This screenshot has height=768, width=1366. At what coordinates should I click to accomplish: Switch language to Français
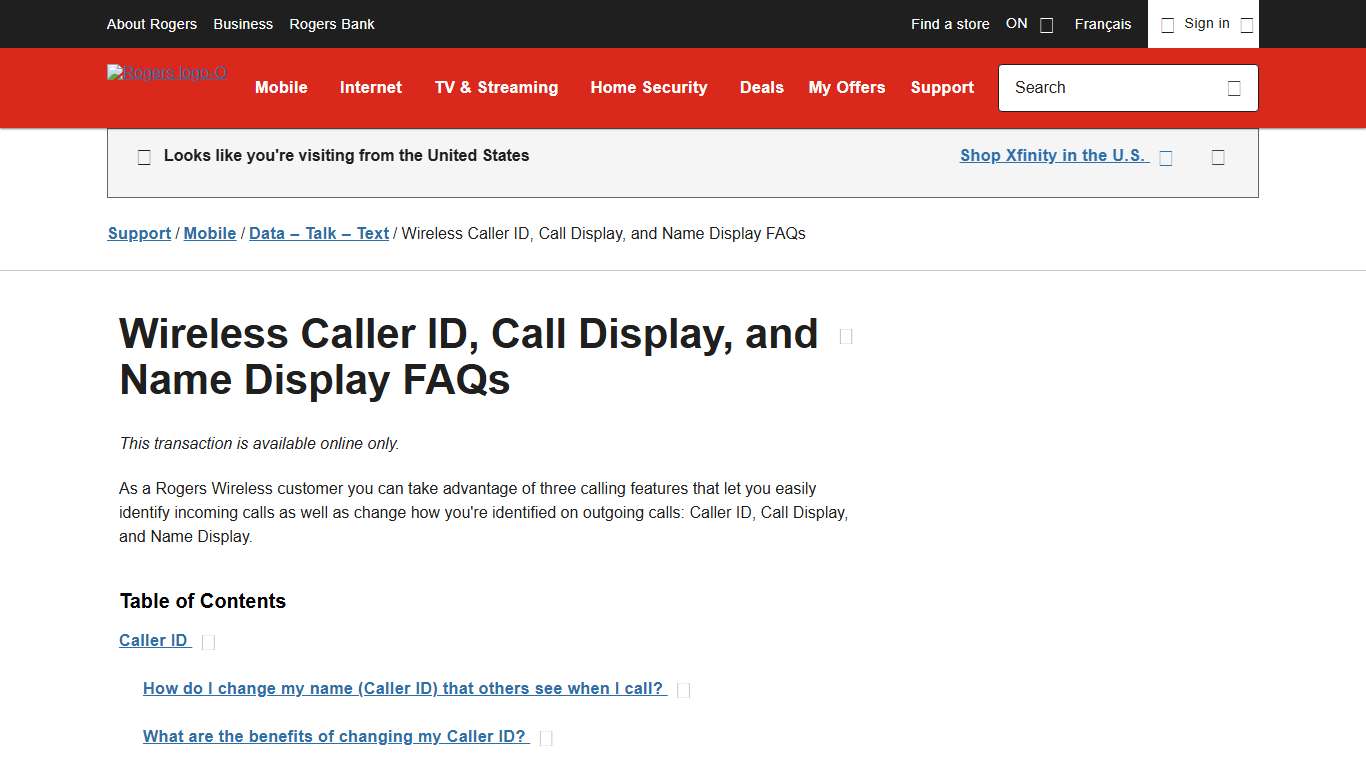click(x=1102, y=24)
